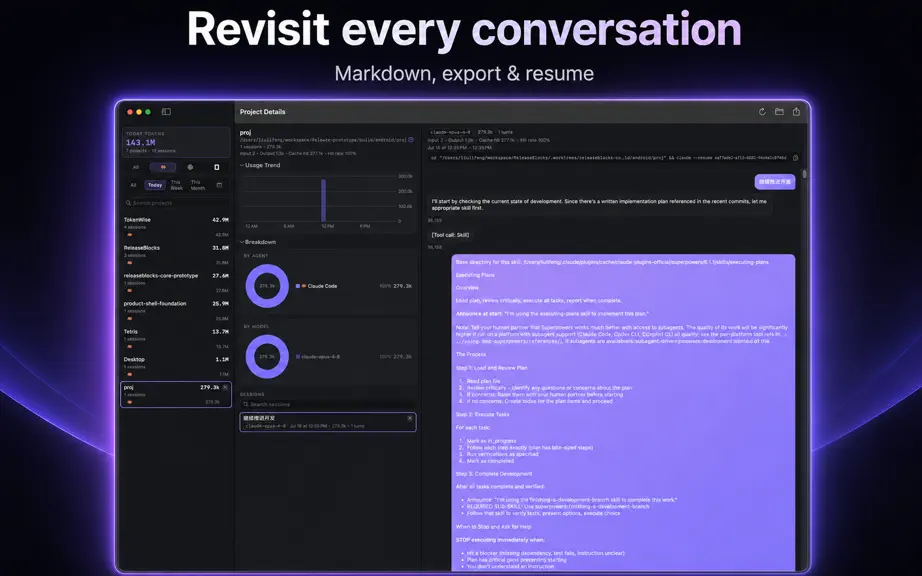Viewport: 922px width, 576px height.
Task: Select the All time range tab
Action: (133, 185)
